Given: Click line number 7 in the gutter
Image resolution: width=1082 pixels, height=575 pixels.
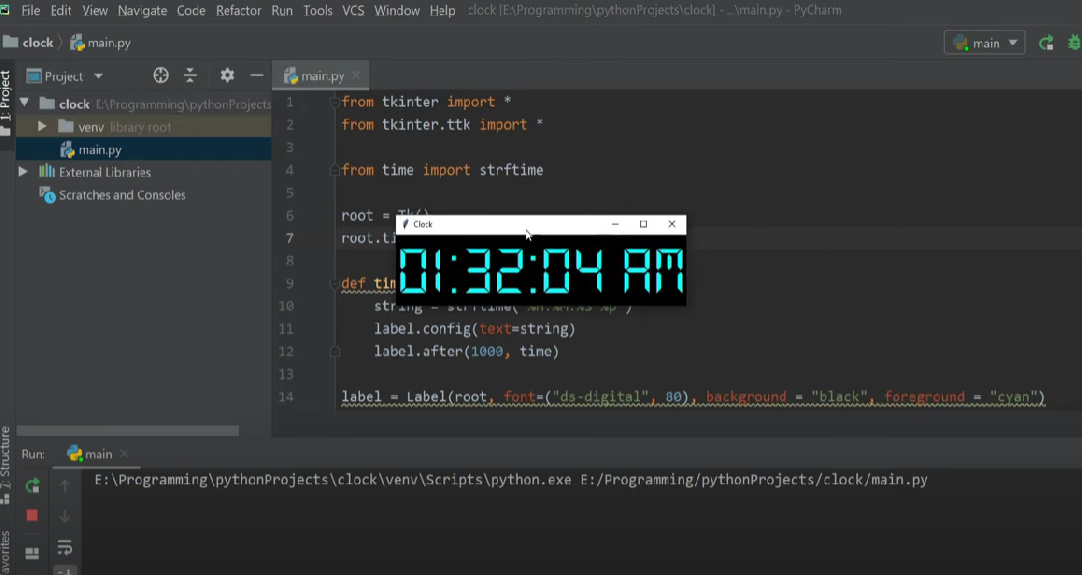Looking at the screenshot, I should pyautogui.click(x=290, y=238).
